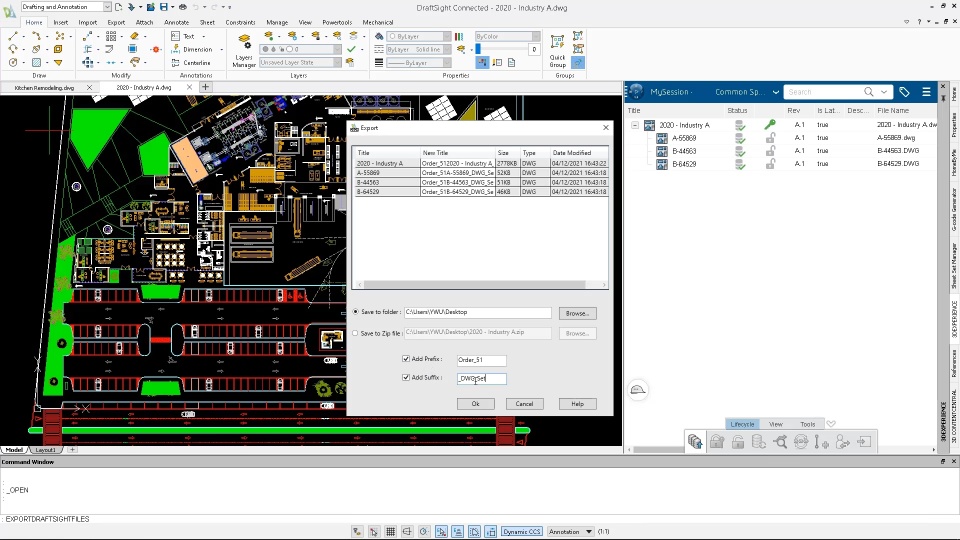Open the Layers Manager
This screenshot has width=960, height=540.
click(244, 51)
